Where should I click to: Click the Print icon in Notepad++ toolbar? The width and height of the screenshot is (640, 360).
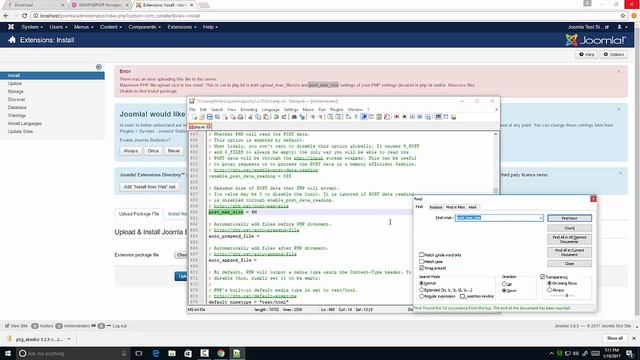pyautogui.click(x=240, y=117)
